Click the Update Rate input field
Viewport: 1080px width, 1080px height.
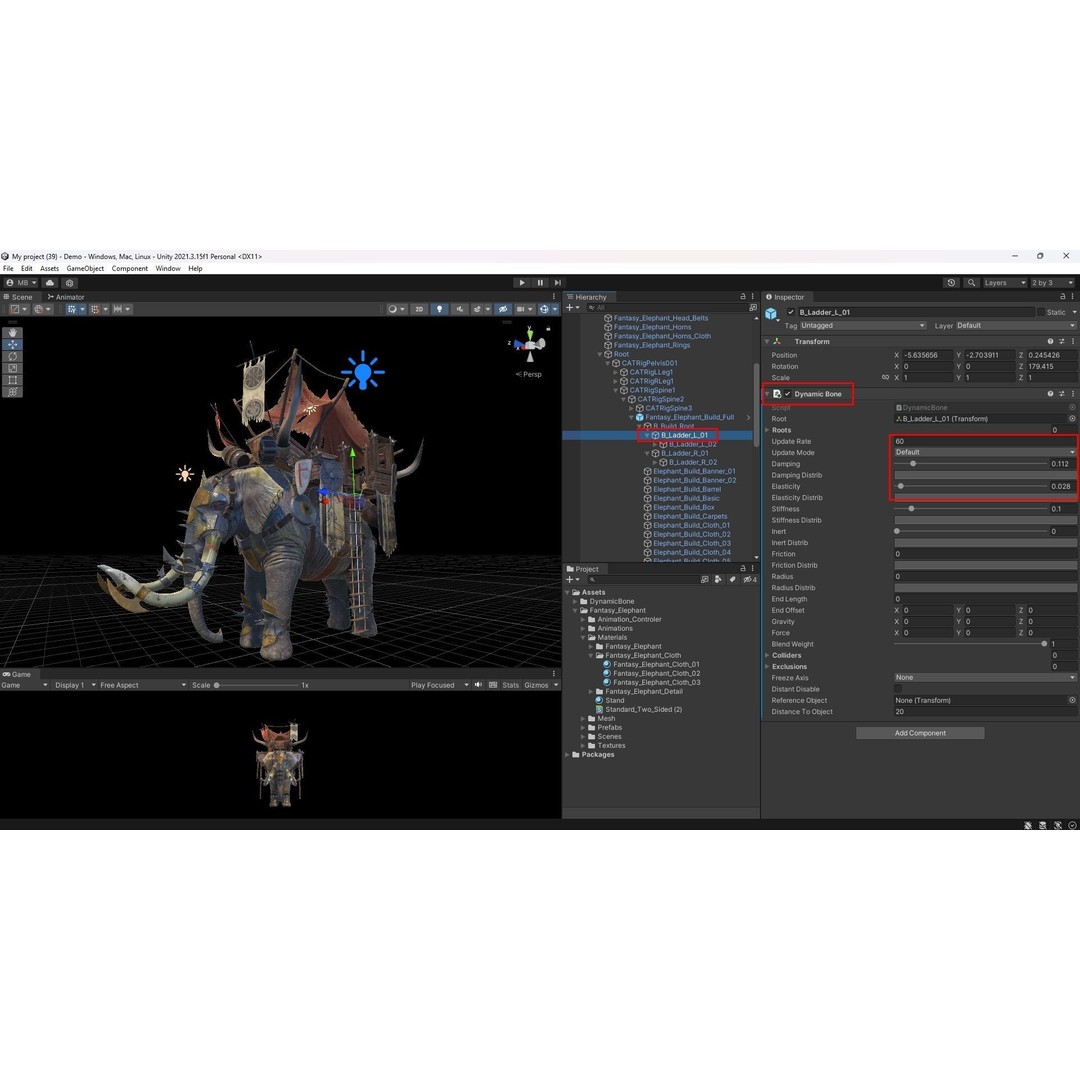tap(985, 442)
